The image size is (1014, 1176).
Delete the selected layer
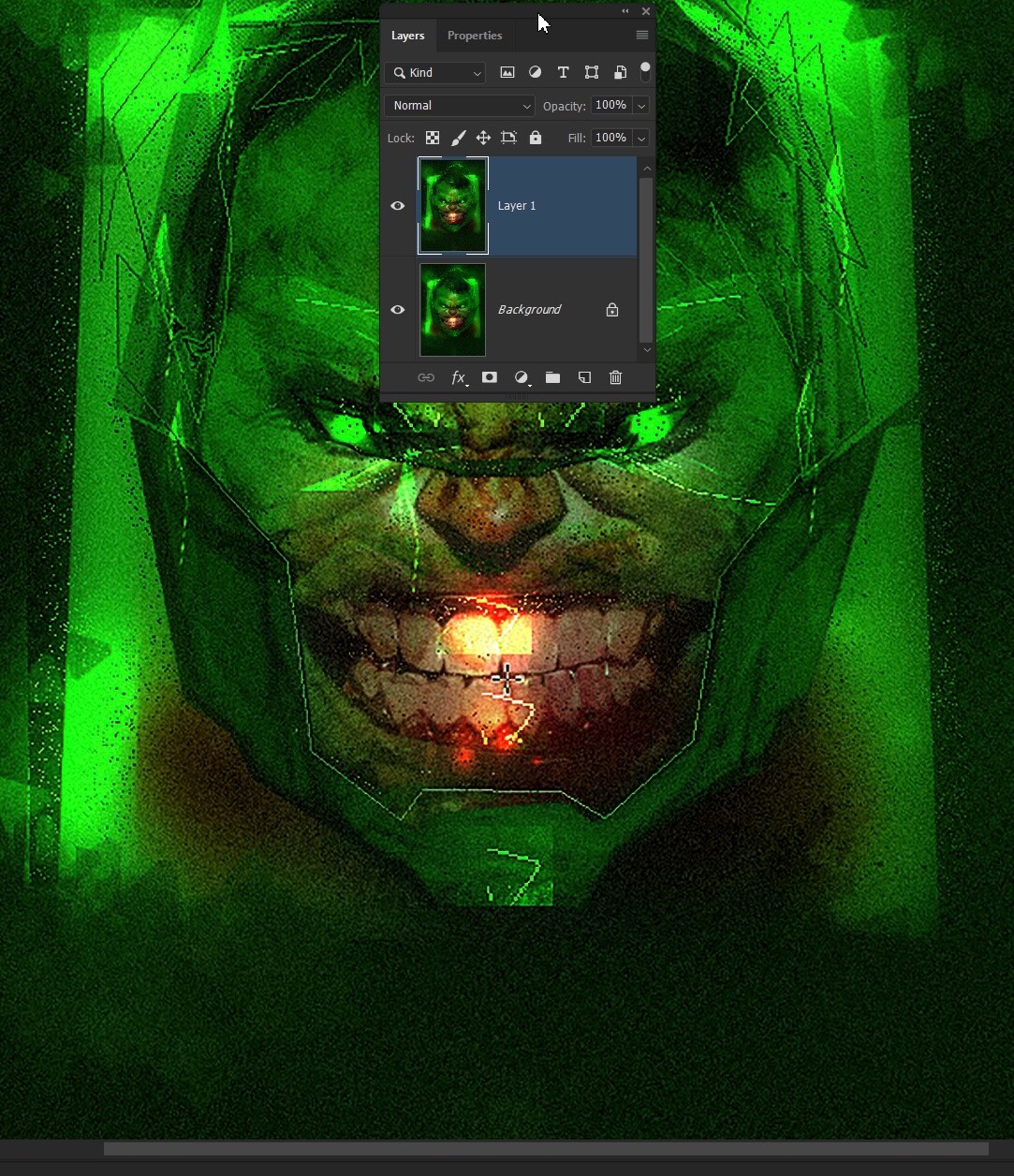coord(615,377)
